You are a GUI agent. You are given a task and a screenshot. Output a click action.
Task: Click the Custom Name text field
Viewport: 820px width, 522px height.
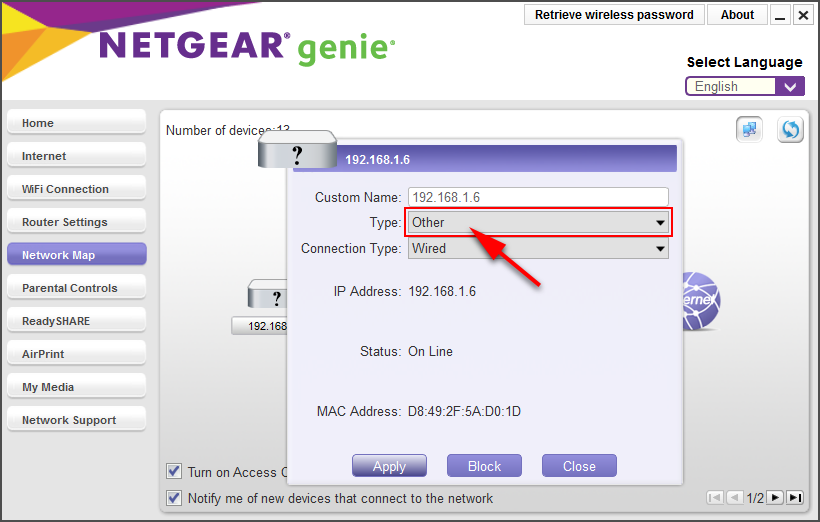pos(538,197)
